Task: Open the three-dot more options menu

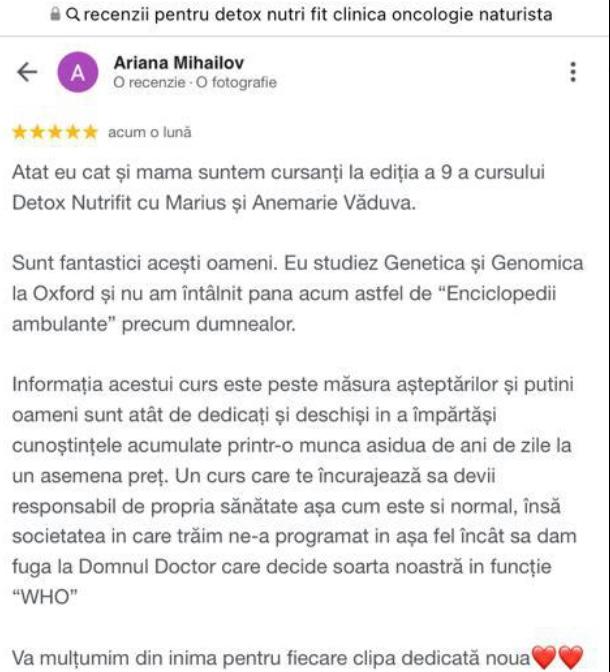Action: click(573, 72)
